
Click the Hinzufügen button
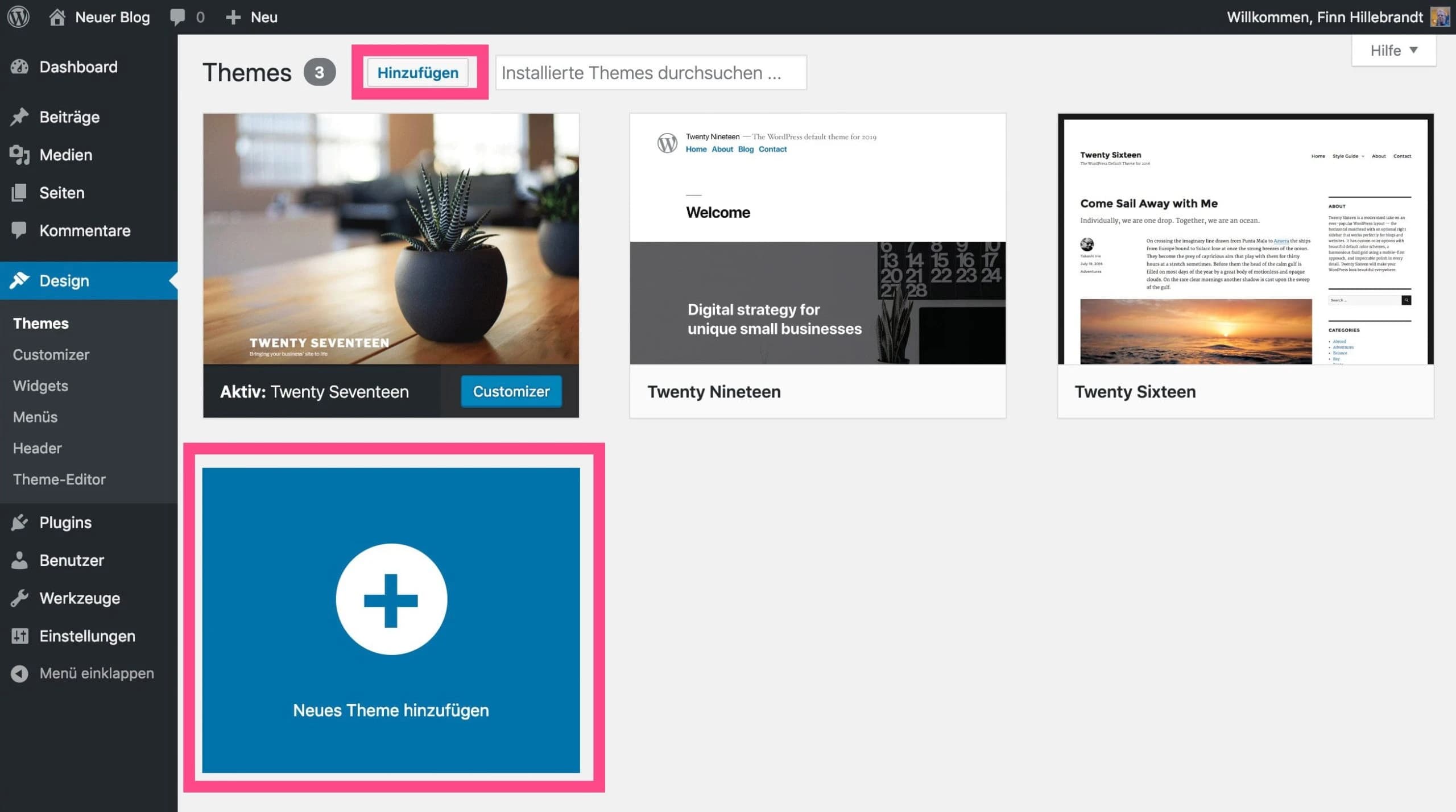coord(417,73)
